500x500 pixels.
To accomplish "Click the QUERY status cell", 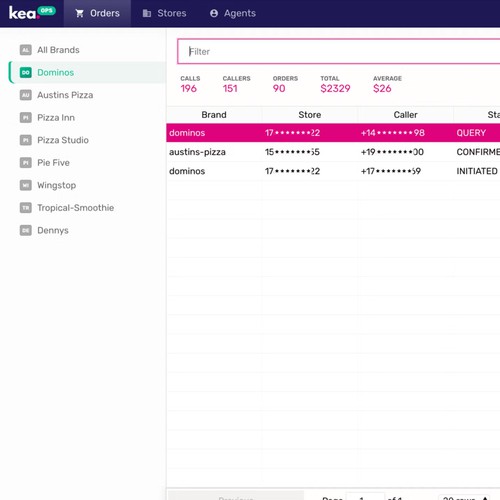I will click(x=471, y=133).
